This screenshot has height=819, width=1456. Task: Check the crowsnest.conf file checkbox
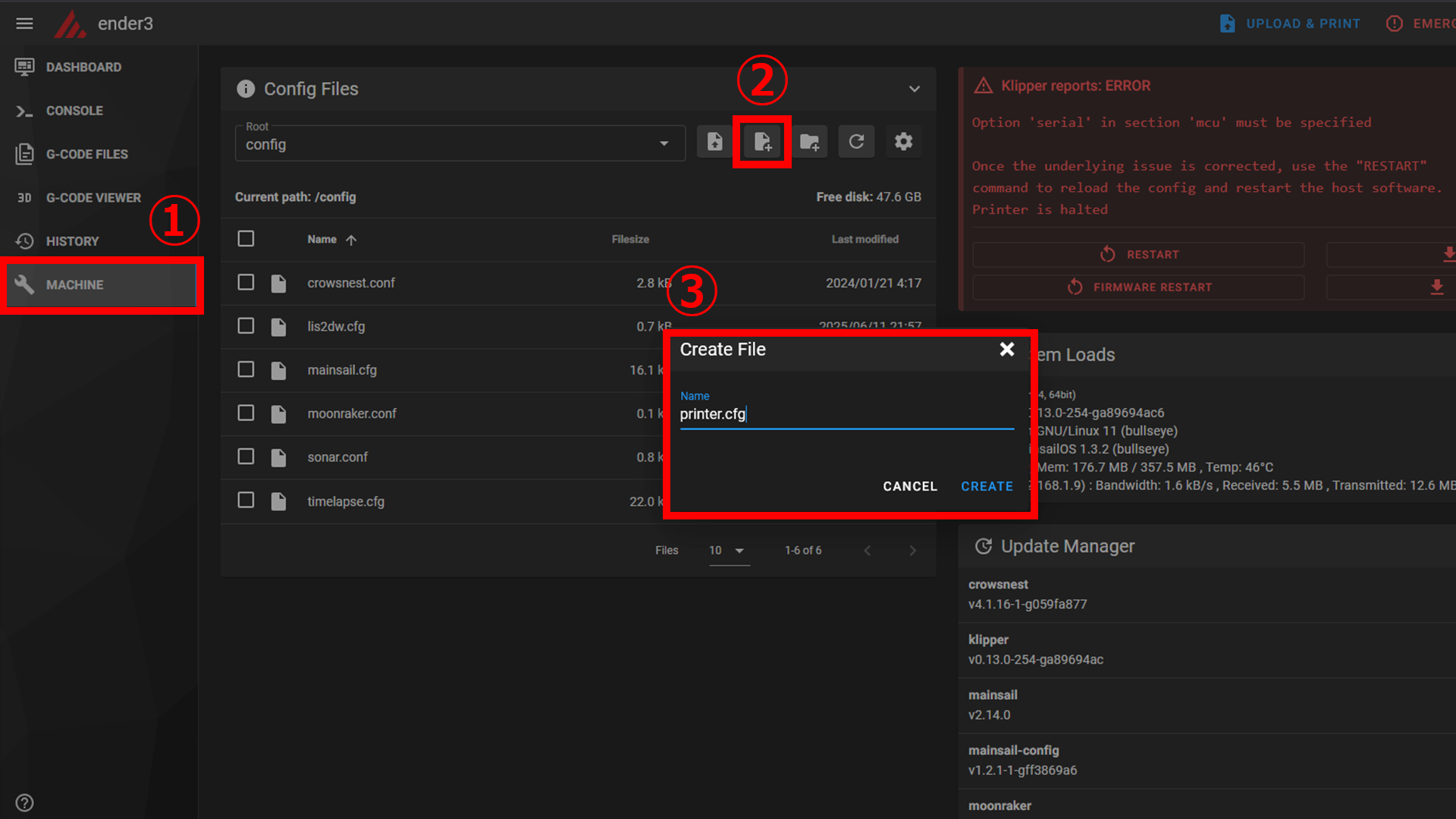[x=246, y=283]
